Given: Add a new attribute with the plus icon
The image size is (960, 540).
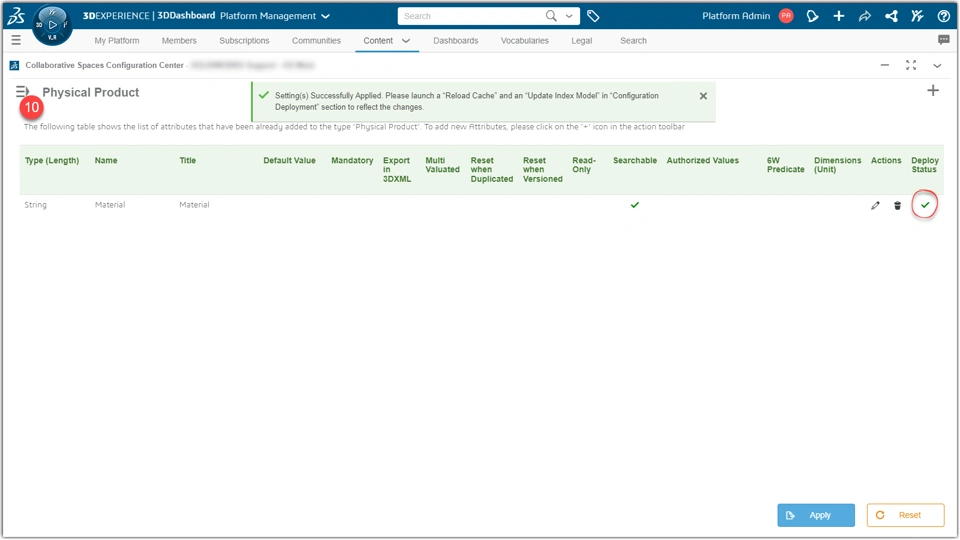Looking at the screenshot, I should [x=933, y=91].
